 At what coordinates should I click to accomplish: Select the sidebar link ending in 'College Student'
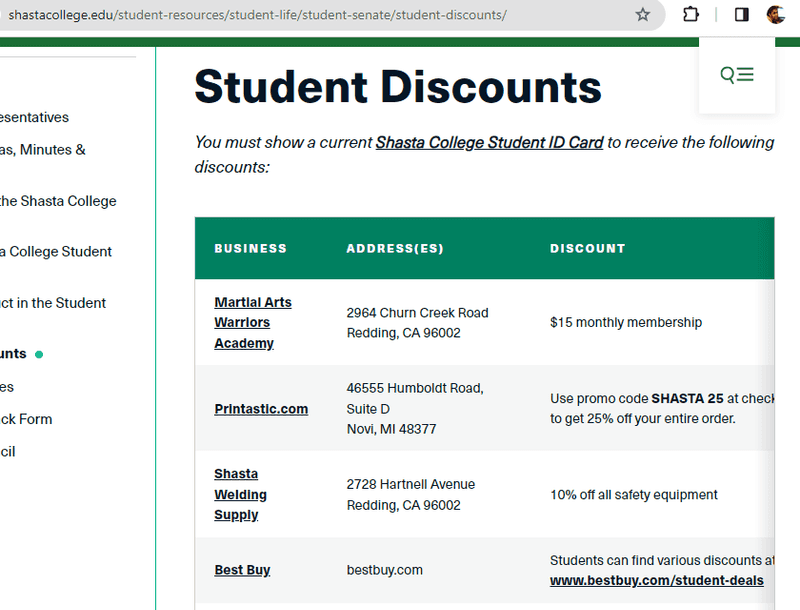click(55, 252)
